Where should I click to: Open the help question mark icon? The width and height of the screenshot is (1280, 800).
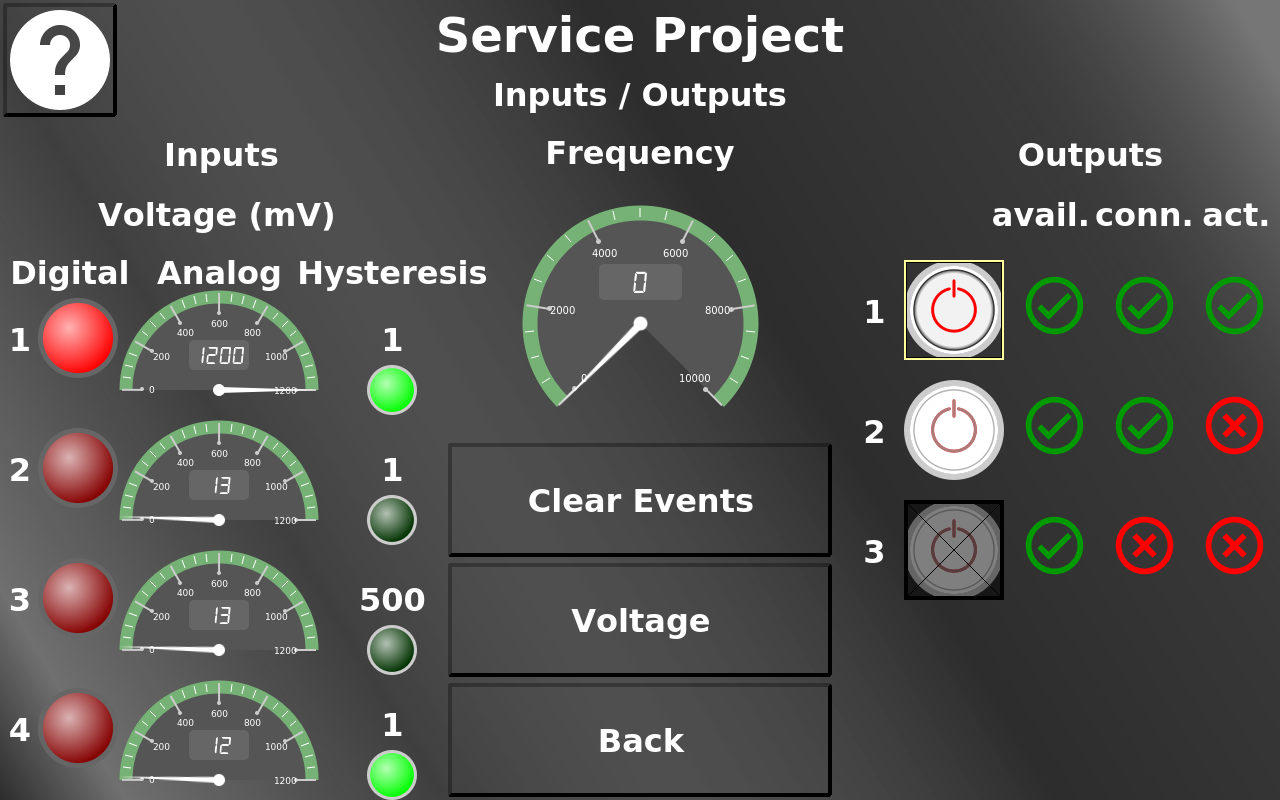tap(60, 60)
